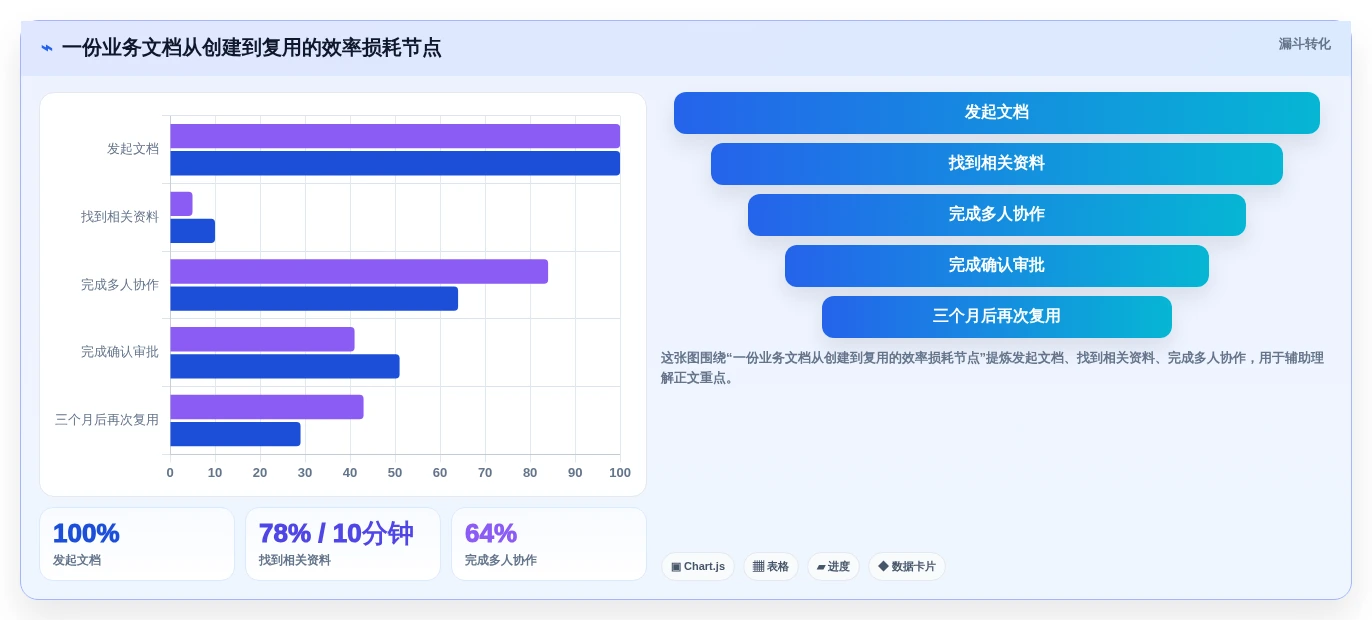Click the Chart.js tag chip
This screenshot has height=620, width=1372.
pyautogui.click(x=698, y=567)
